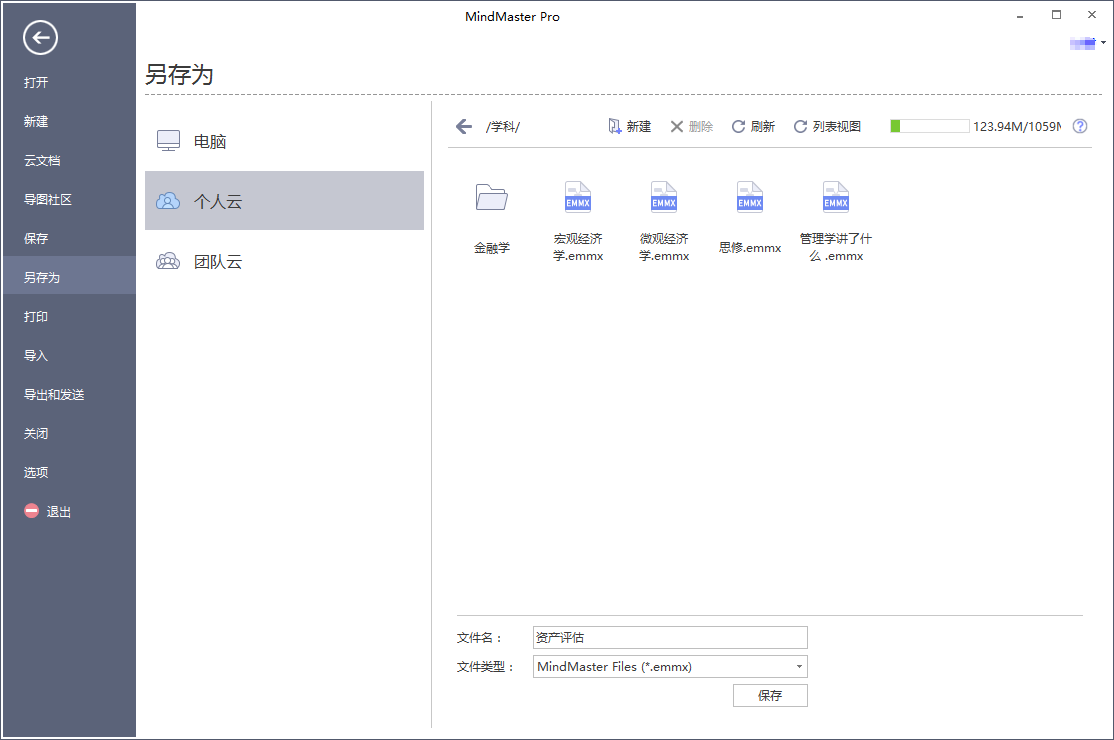Click the 微观经济学.emmx file name label

coord(664,247)
